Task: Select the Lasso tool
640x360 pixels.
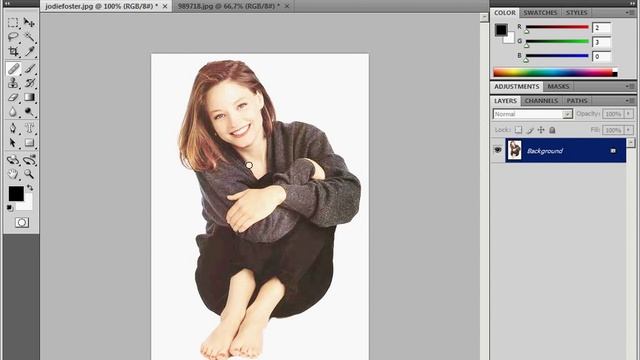Action: point(13,37)
